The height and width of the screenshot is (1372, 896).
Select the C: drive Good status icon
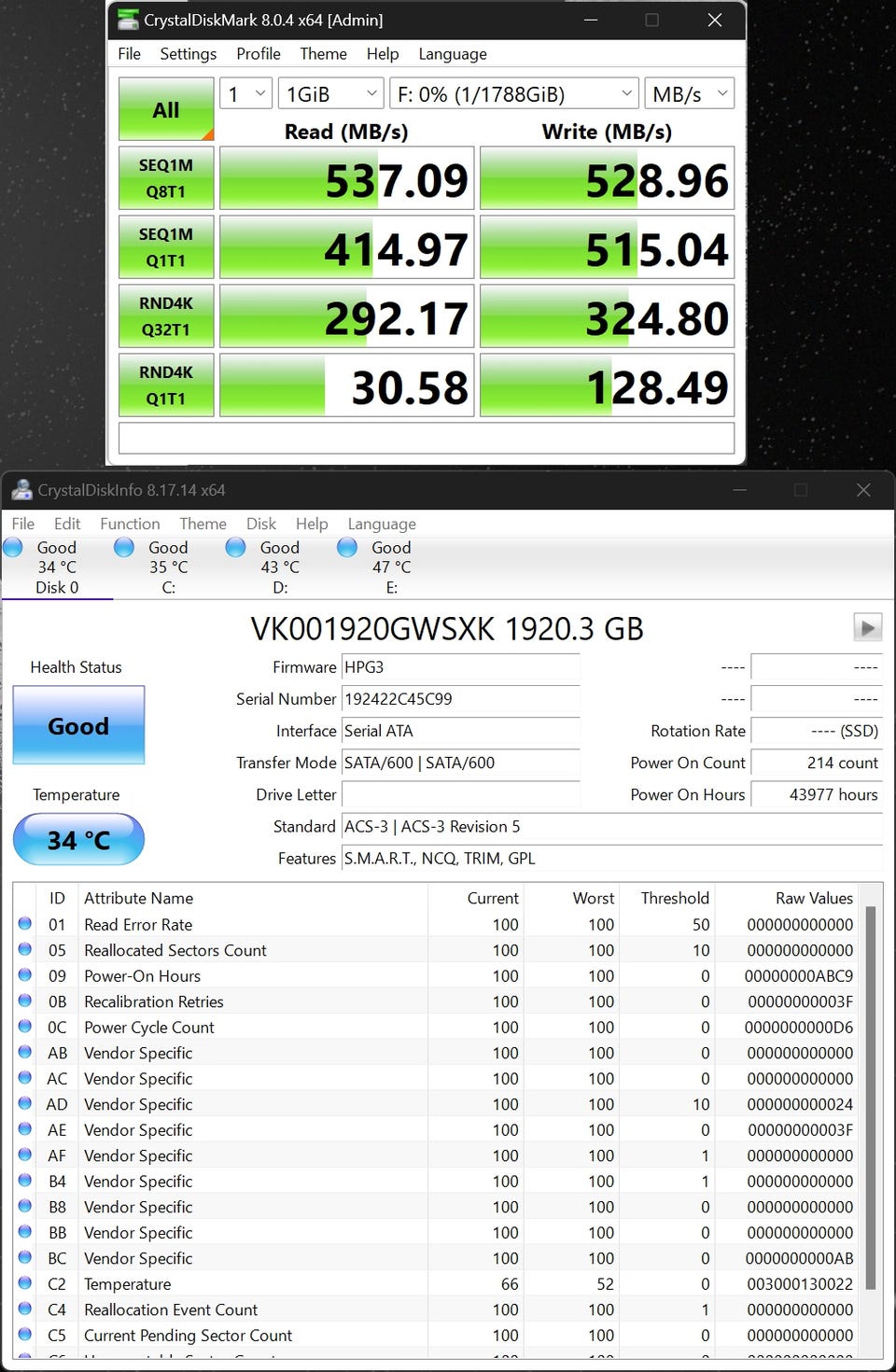(x=124, y=548)
